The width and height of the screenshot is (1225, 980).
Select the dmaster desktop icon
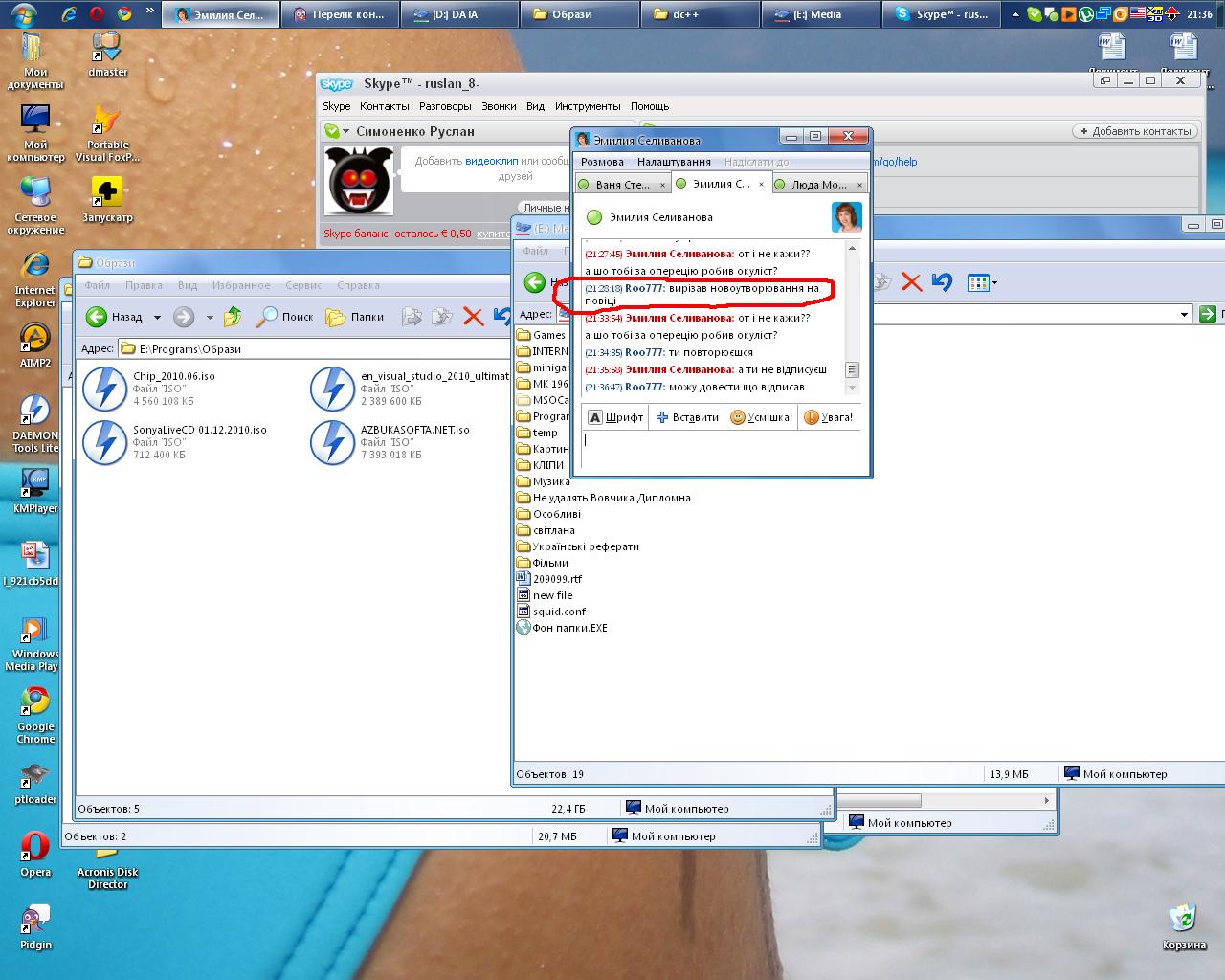107,55
